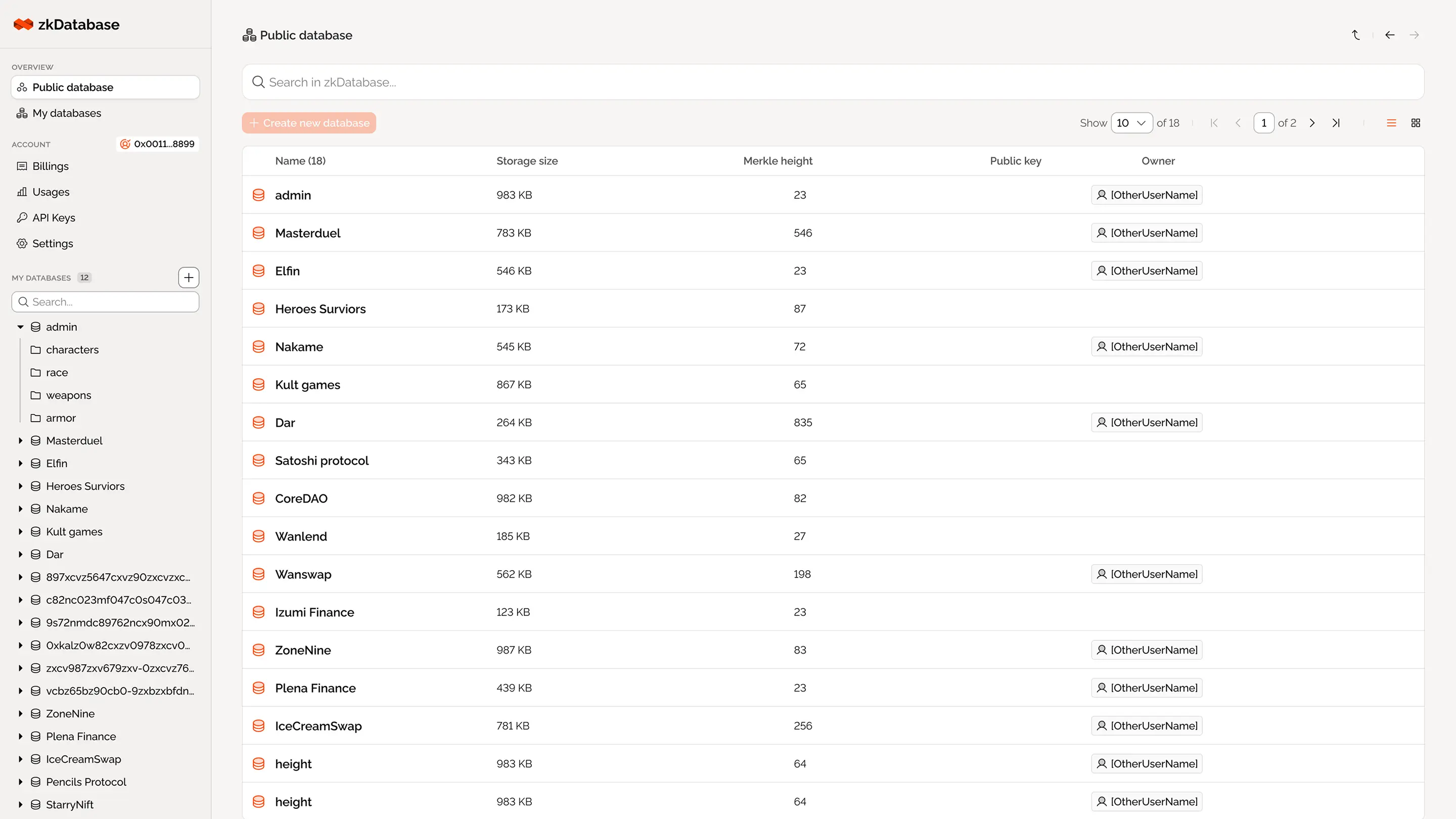Click the ZoneNine row database icon

[x=258, y=650]
